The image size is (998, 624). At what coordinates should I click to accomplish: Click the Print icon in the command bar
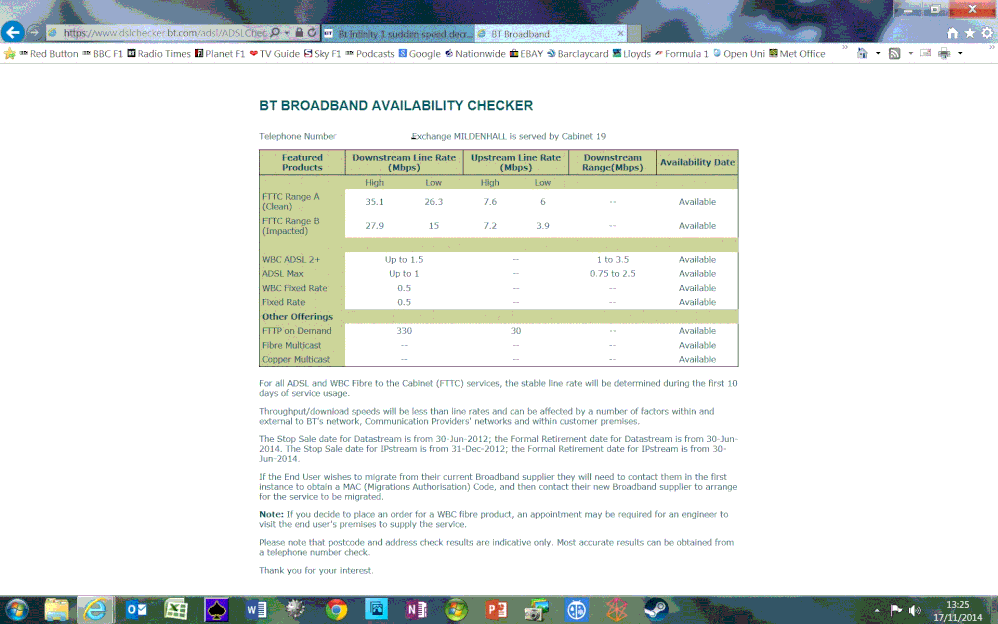(944, 53)
